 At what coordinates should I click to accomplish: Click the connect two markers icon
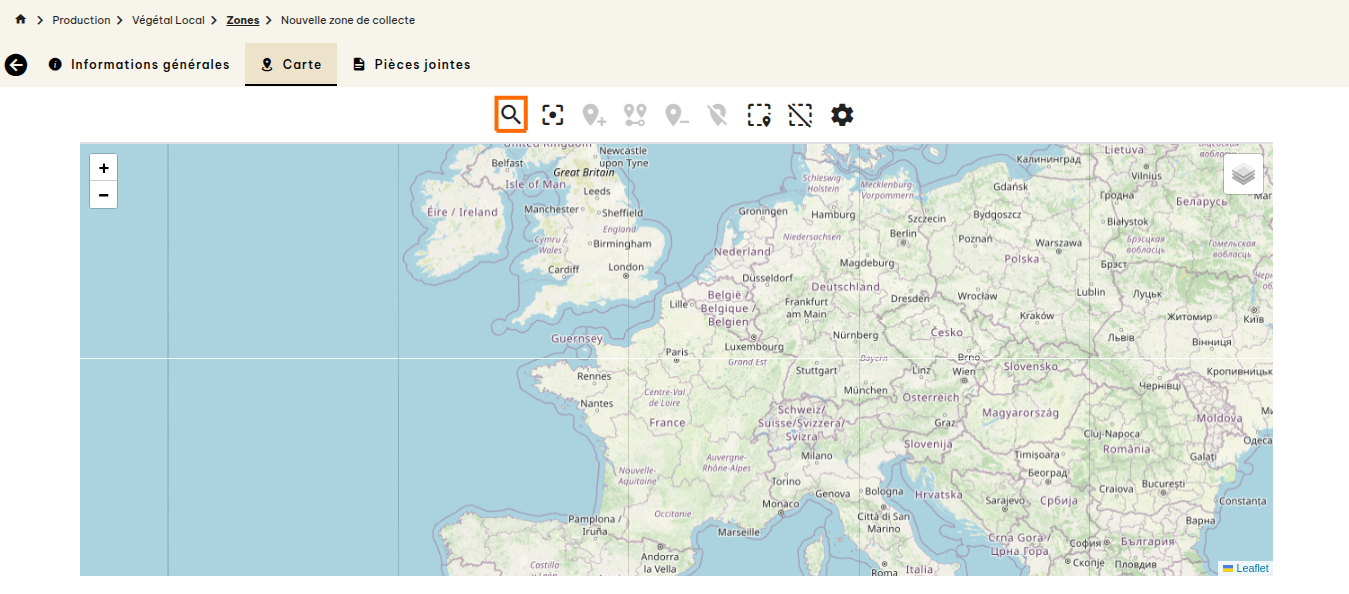(x=635, y=116)
